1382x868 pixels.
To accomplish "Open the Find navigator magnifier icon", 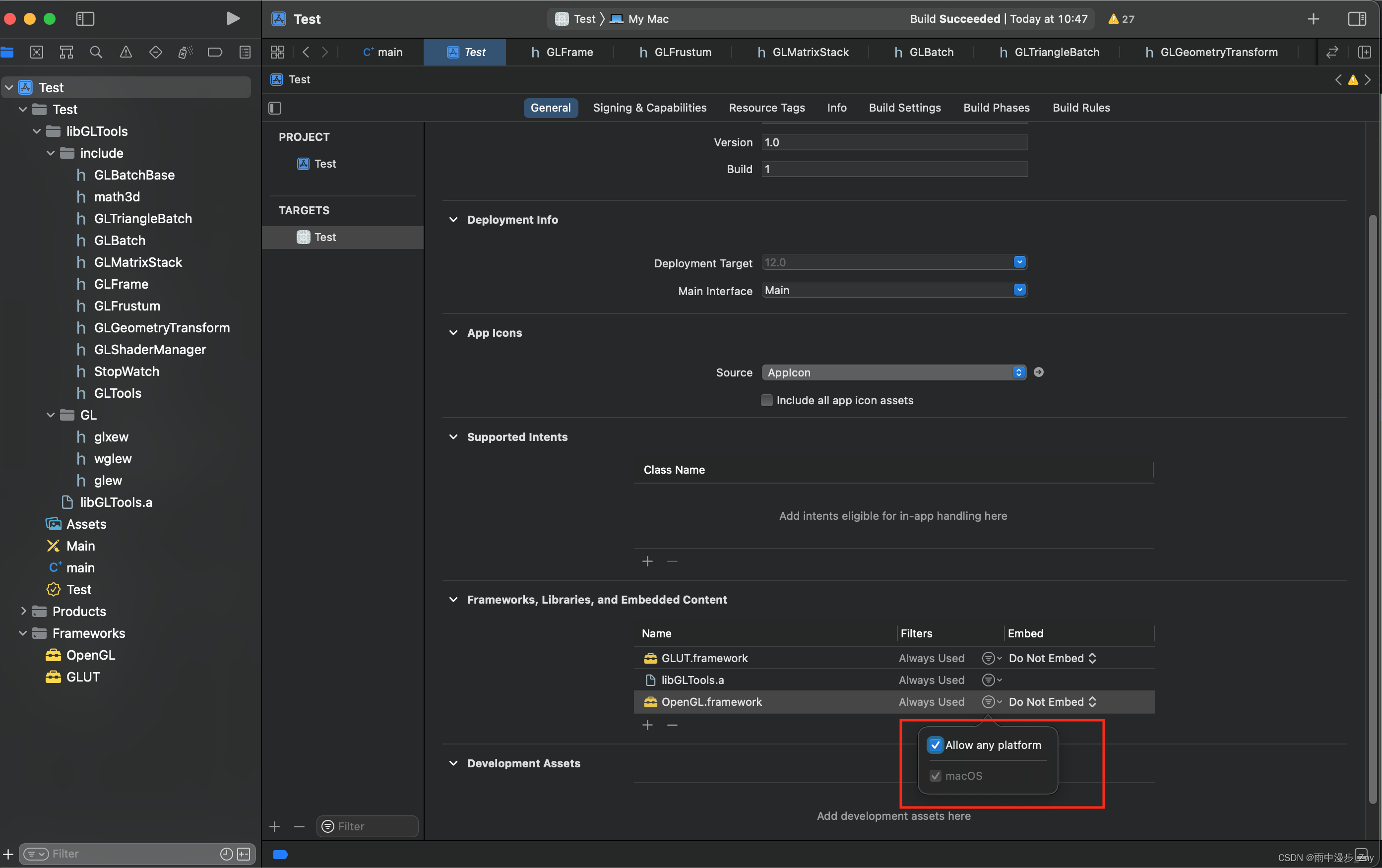I will (x=96, y=52).
